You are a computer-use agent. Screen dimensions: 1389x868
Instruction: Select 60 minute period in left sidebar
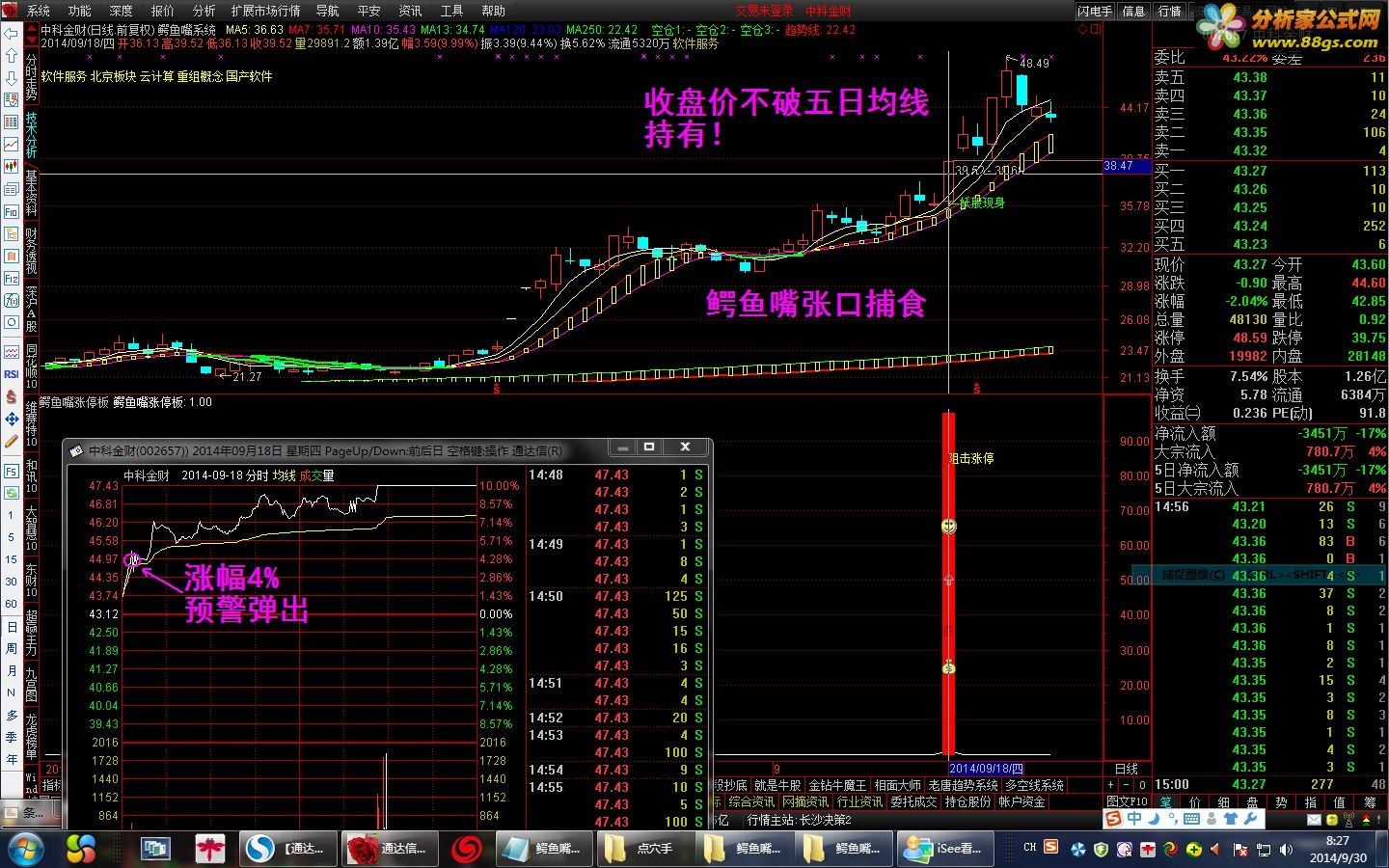click(12, 604)
